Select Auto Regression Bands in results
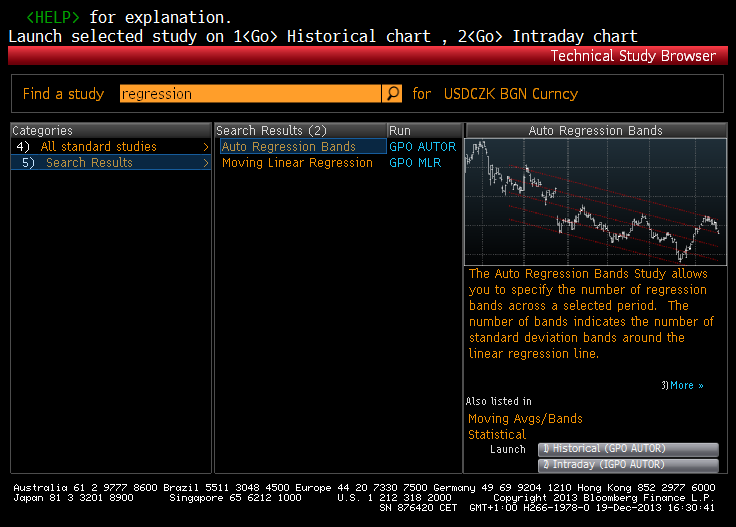736x527 pixels. point(303,146)
